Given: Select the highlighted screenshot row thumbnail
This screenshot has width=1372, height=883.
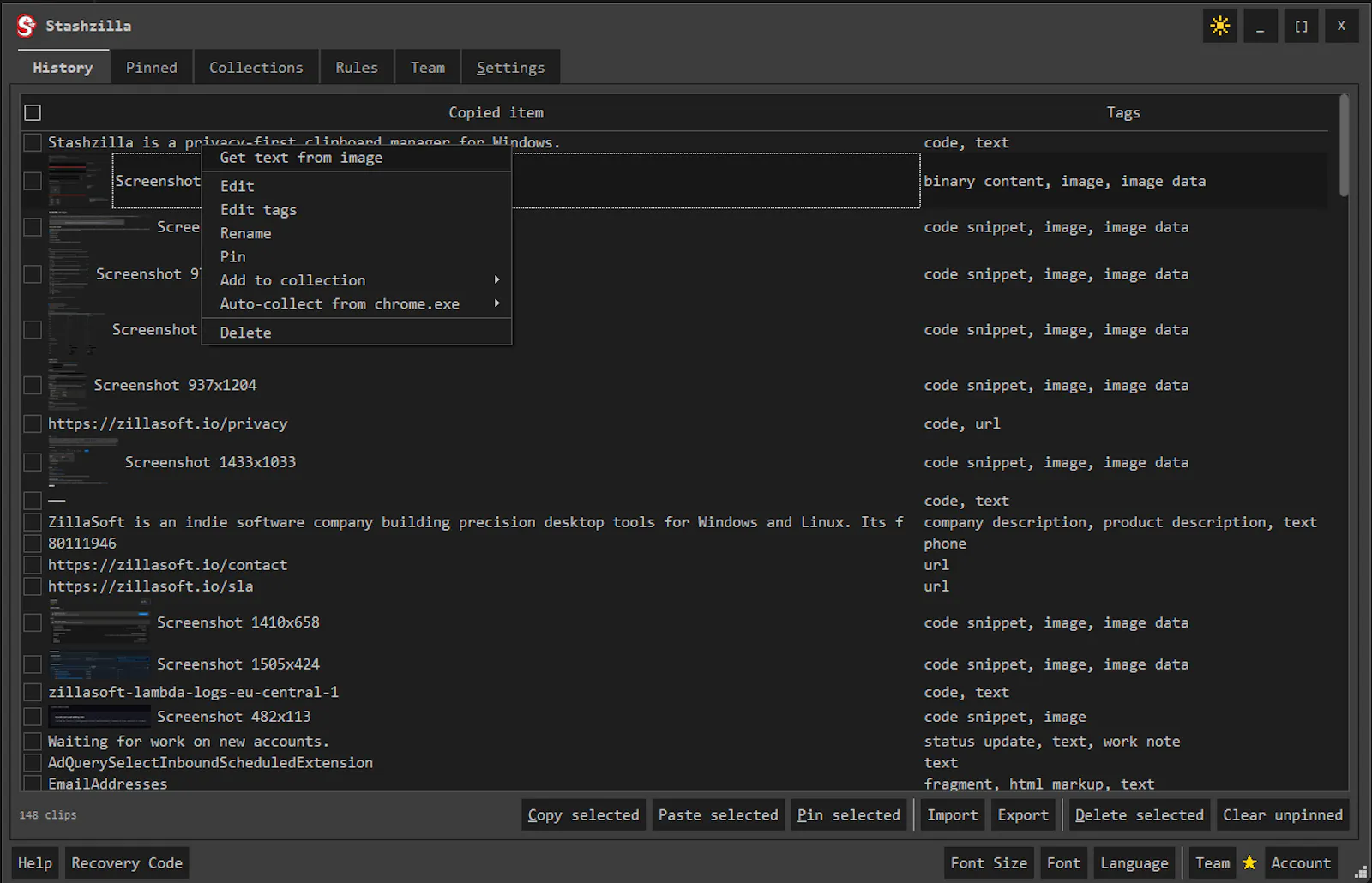Looking at the screenshot, I should pos(79,181).
